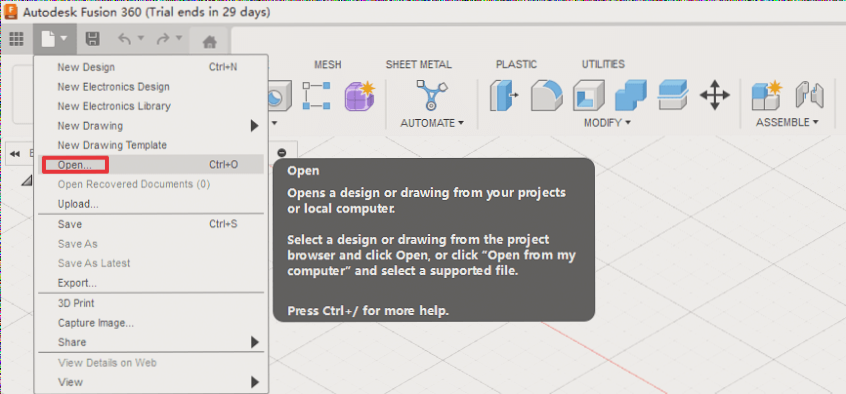Open the Undo history dropdown arrow

point(141,38)
